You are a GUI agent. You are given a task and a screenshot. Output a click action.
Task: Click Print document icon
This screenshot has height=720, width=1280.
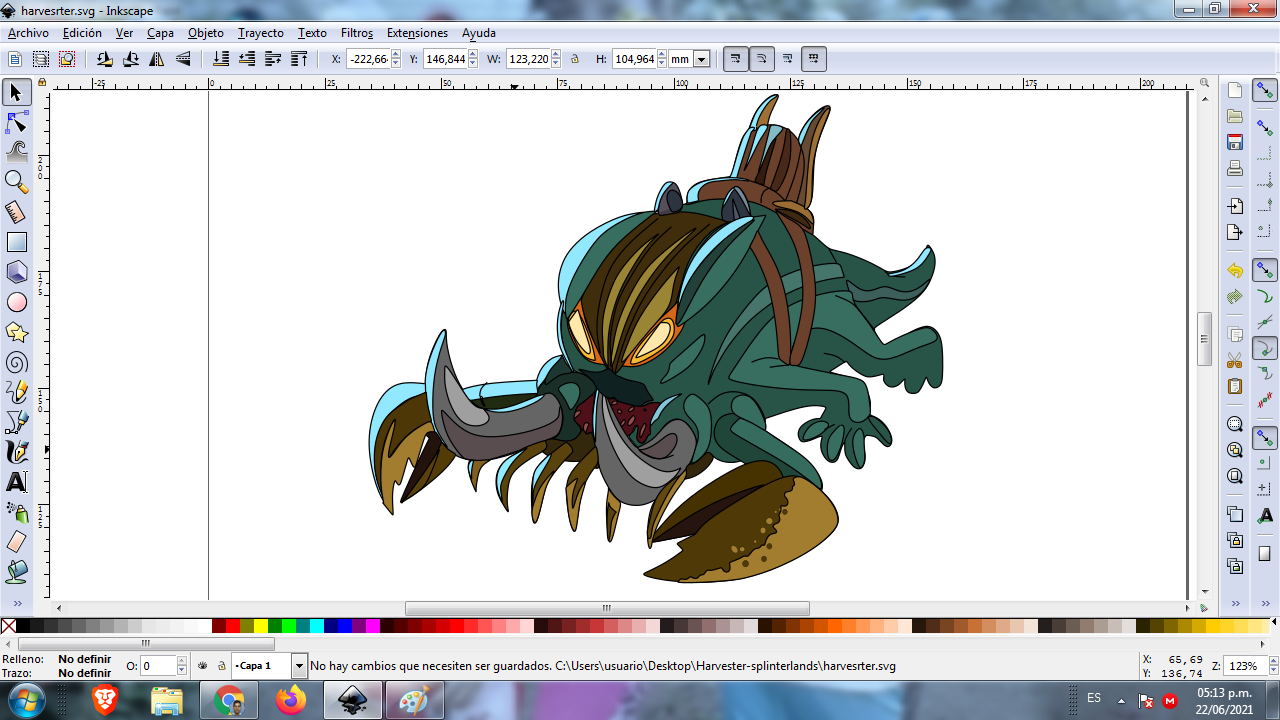(1235, 168)
